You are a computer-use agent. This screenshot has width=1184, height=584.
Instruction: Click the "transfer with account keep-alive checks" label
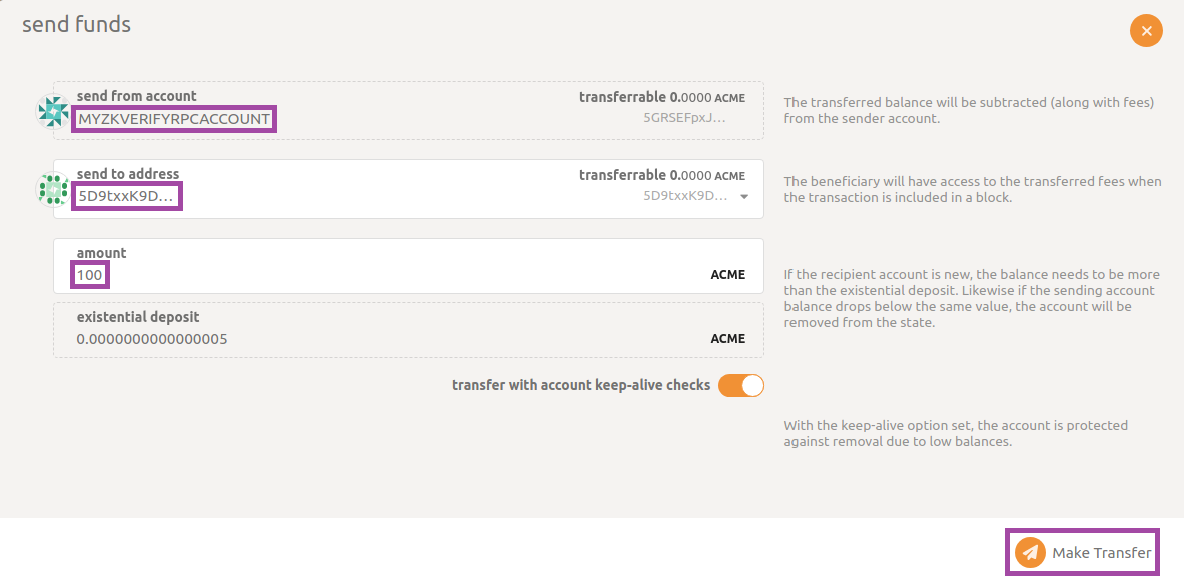pos(581,385)
